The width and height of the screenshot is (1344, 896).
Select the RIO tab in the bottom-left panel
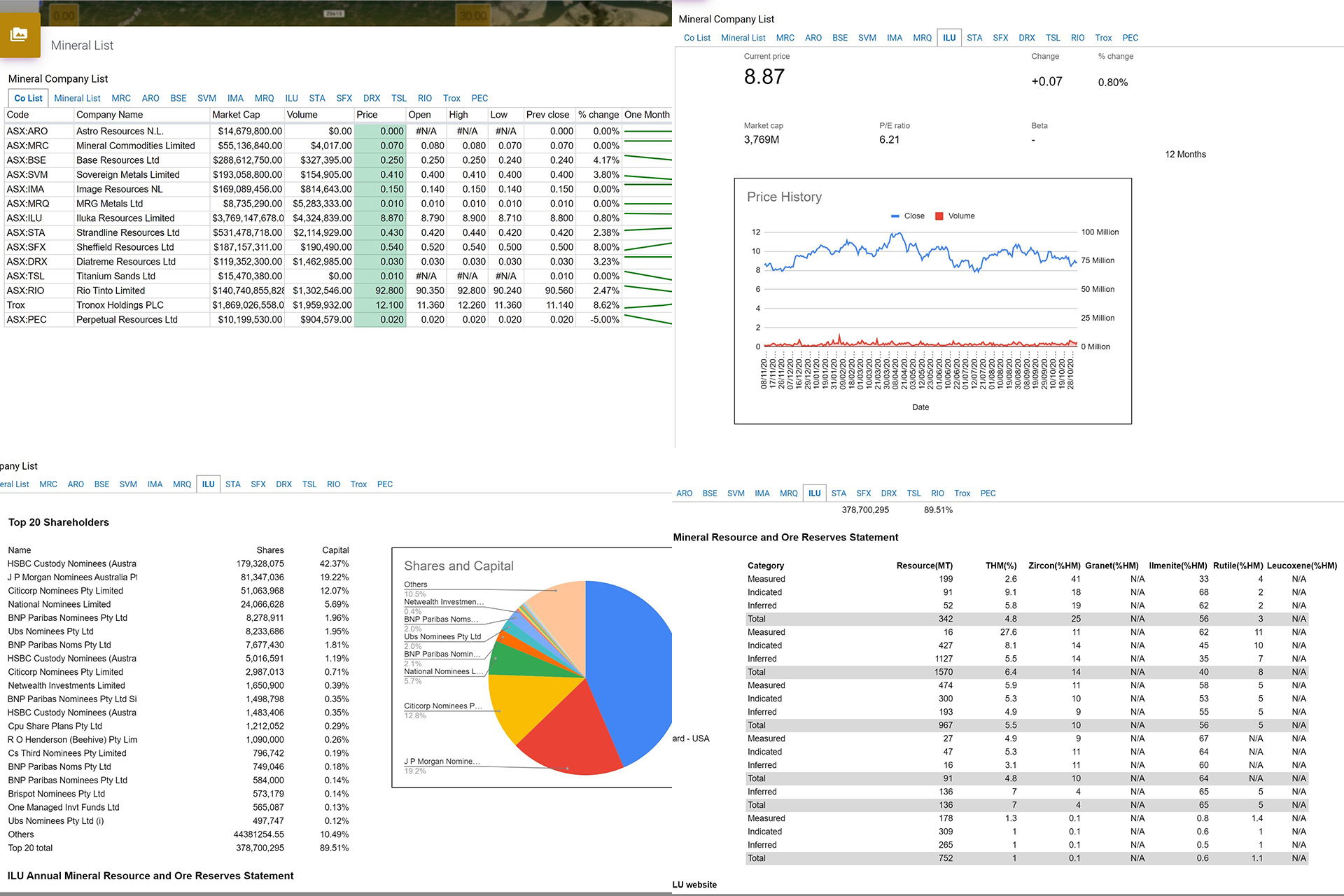coord(333,484)
